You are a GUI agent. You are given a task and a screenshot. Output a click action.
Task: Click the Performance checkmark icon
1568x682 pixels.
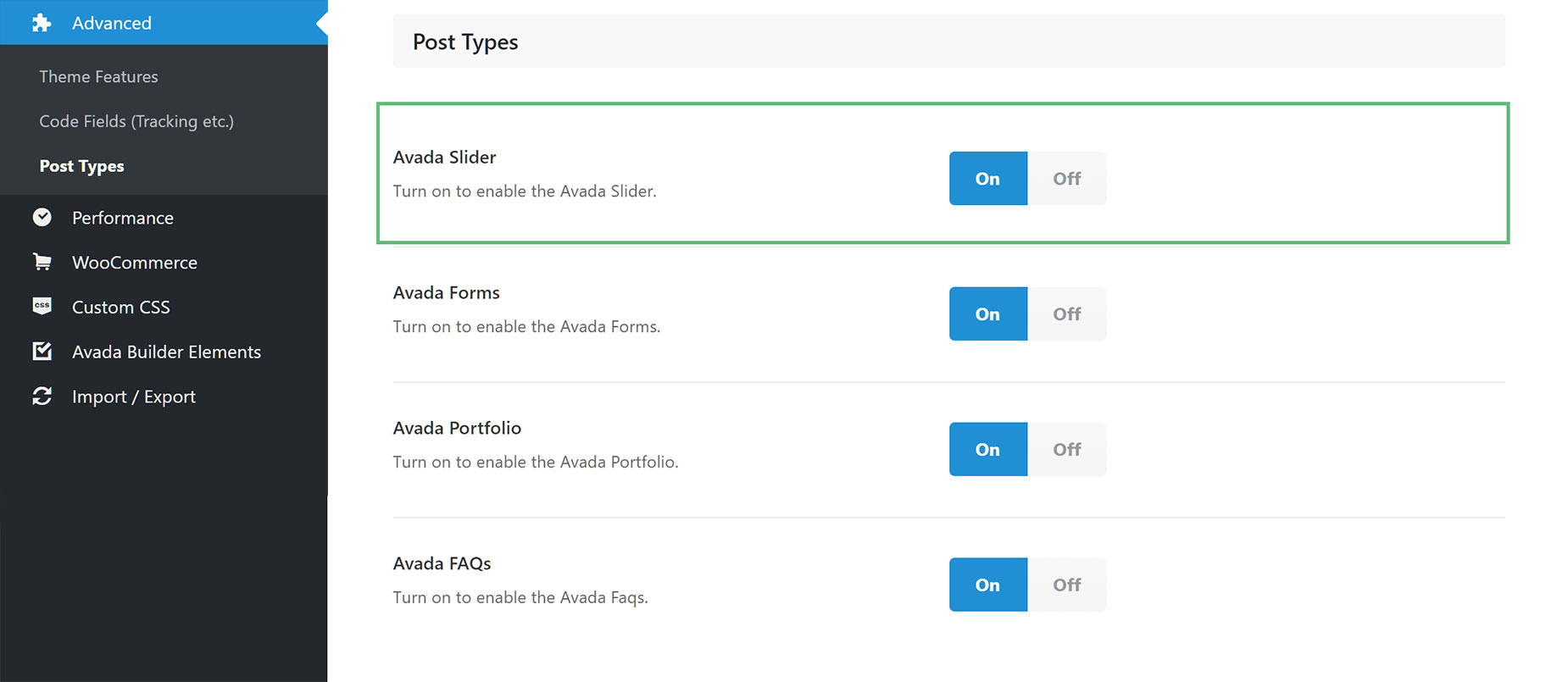click(42, 218)
